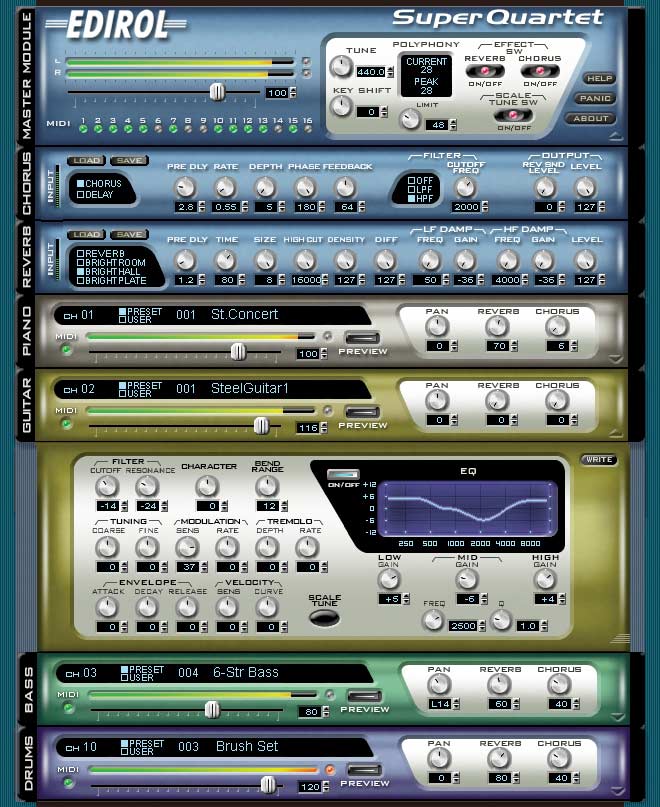Click the polyphony Limit knob
This screenshot has width=660, height=807.
(x=410, y=119)
